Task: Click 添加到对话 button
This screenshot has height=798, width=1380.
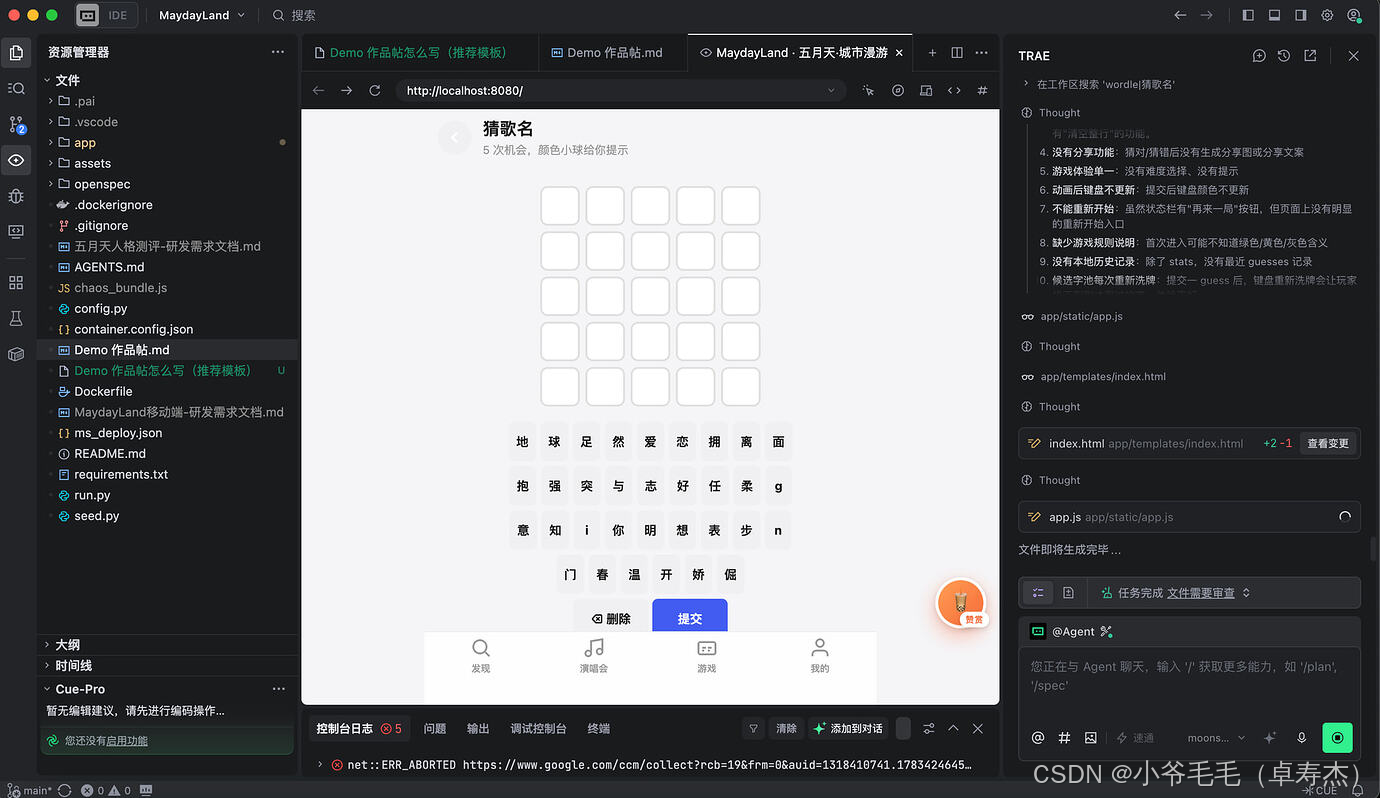Action: [x=849, y=729]
